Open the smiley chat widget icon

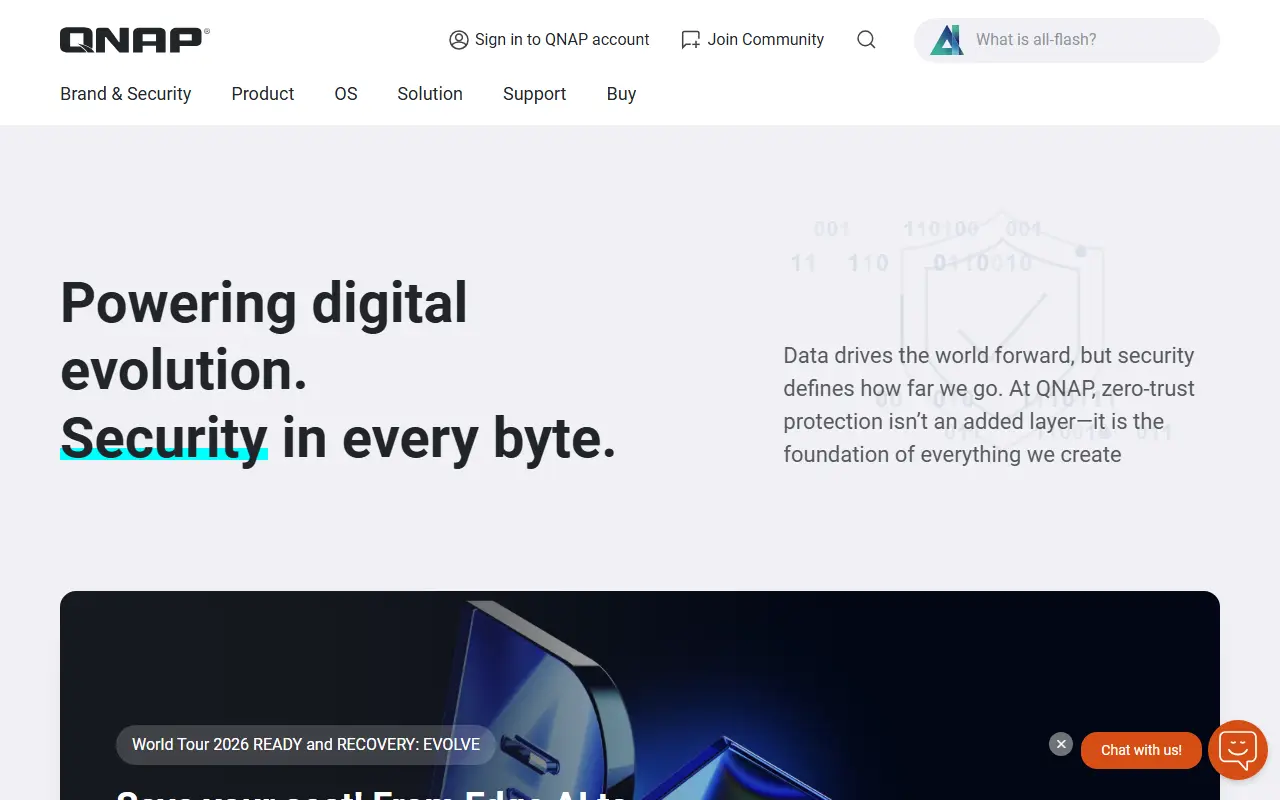click(x=1238, y=750)
